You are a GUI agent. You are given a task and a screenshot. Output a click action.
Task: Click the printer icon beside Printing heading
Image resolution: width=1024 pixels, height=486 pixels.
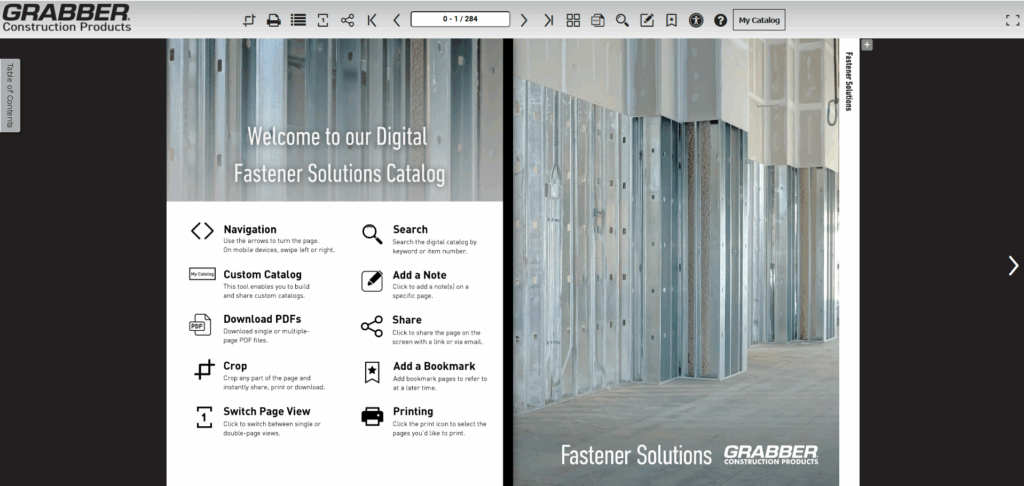[372, 416]
